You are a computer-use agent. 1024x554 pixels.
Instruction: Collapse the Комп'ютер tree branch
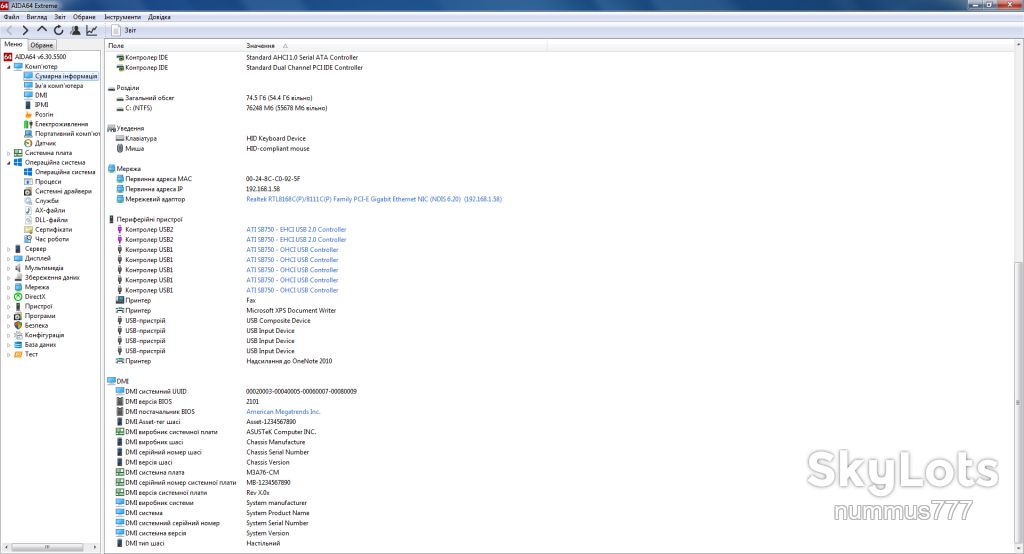point(8,67)
